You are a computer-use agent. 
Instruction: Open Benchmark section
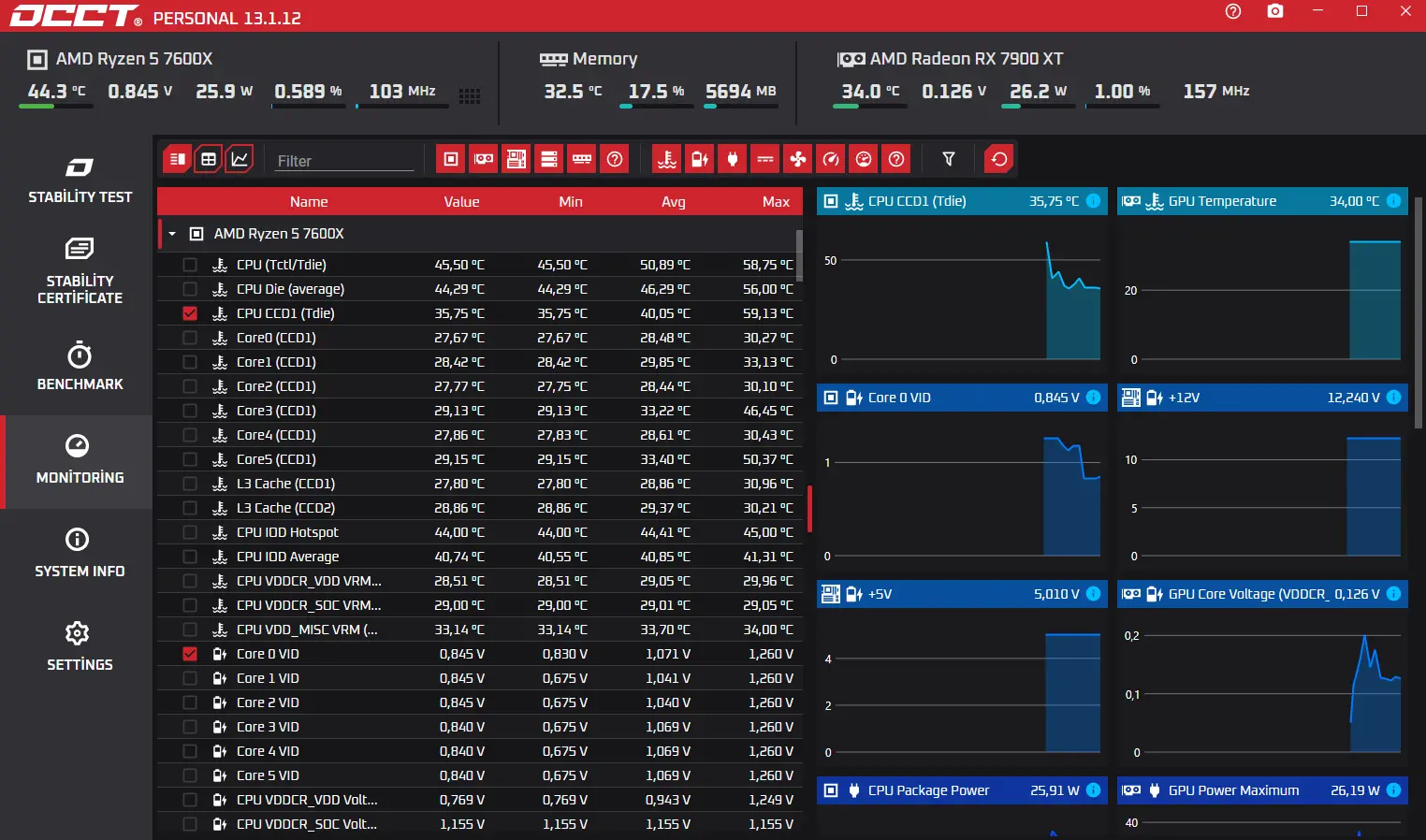pyautogui.click(x=80, y=367)
